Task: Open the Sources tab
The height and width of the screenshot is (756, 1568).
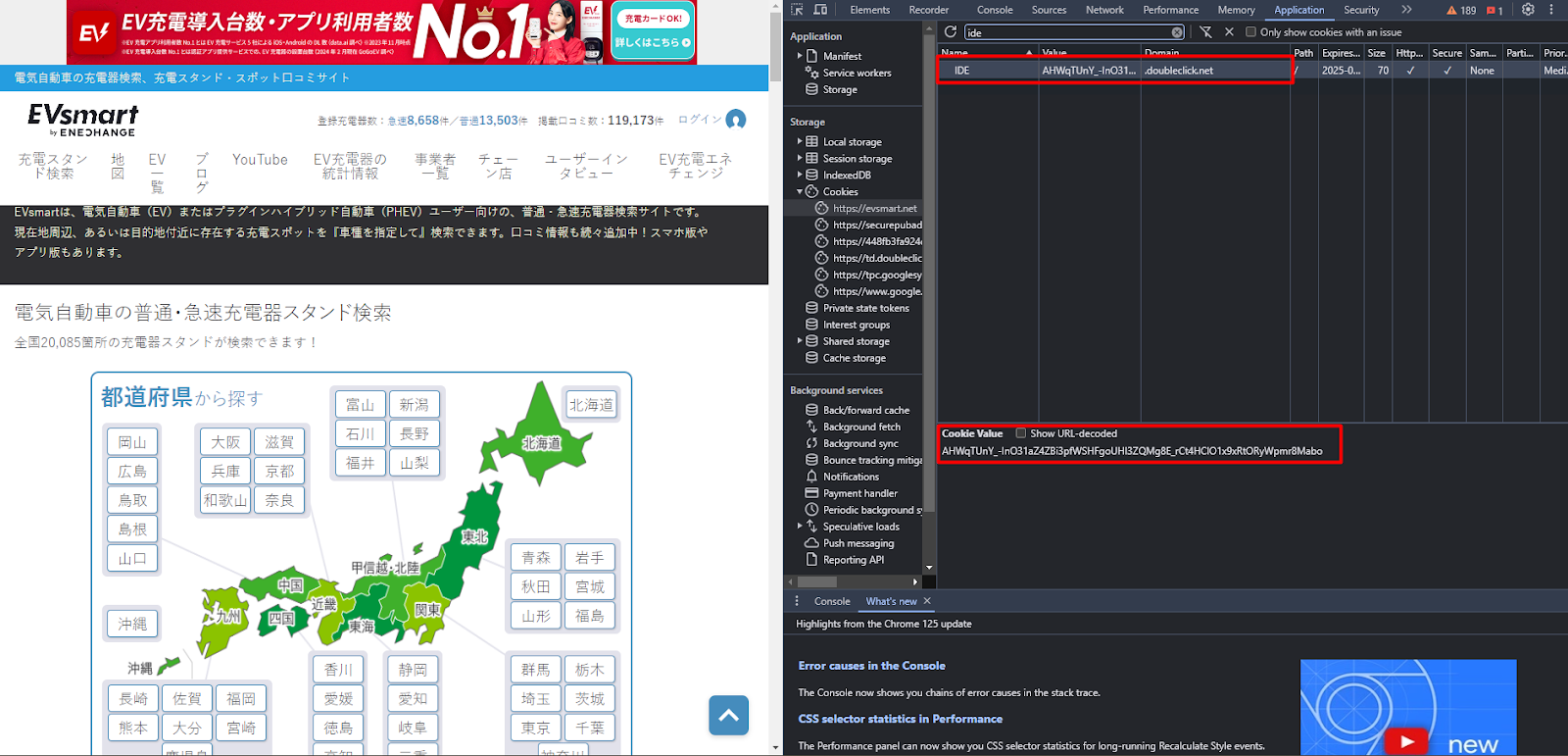Action: pyautogui.click(x=1049, y=10)
